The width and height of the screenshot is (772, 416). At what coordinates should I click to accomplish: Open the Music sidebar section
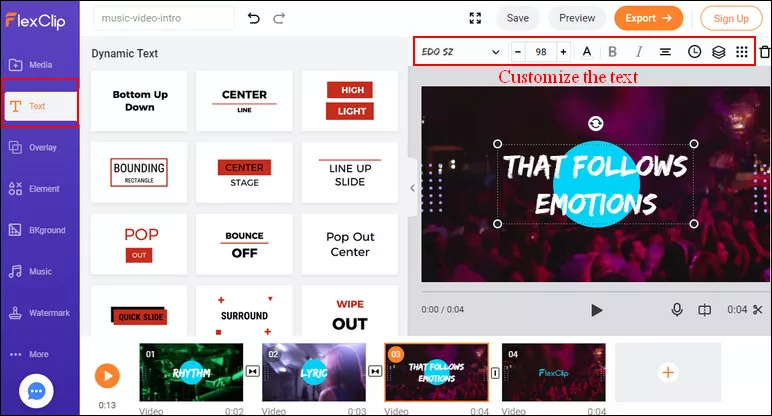tap(30, 271)
